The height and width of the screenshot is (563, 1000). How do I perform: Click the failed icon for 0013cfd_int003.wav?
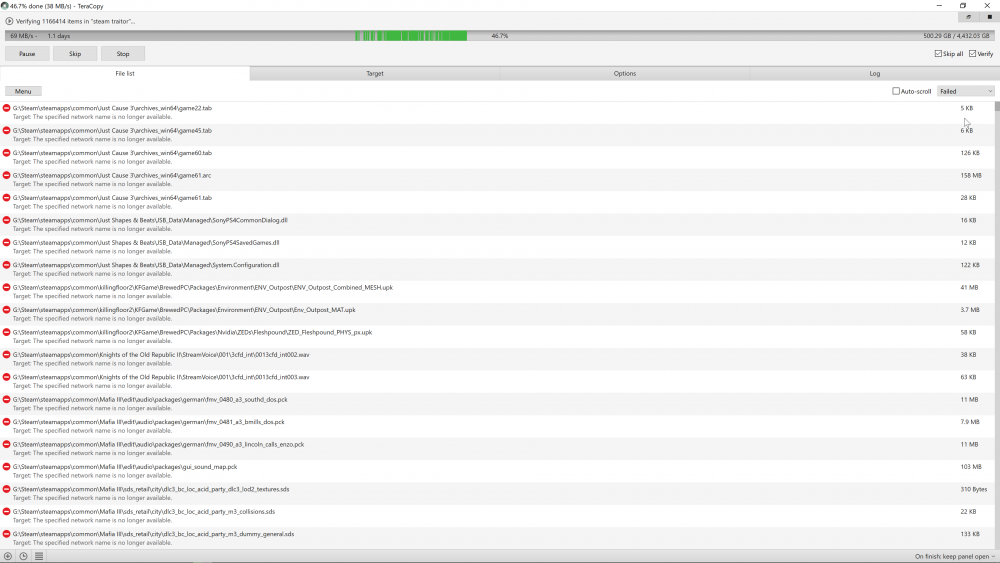(x=6, y=377)
